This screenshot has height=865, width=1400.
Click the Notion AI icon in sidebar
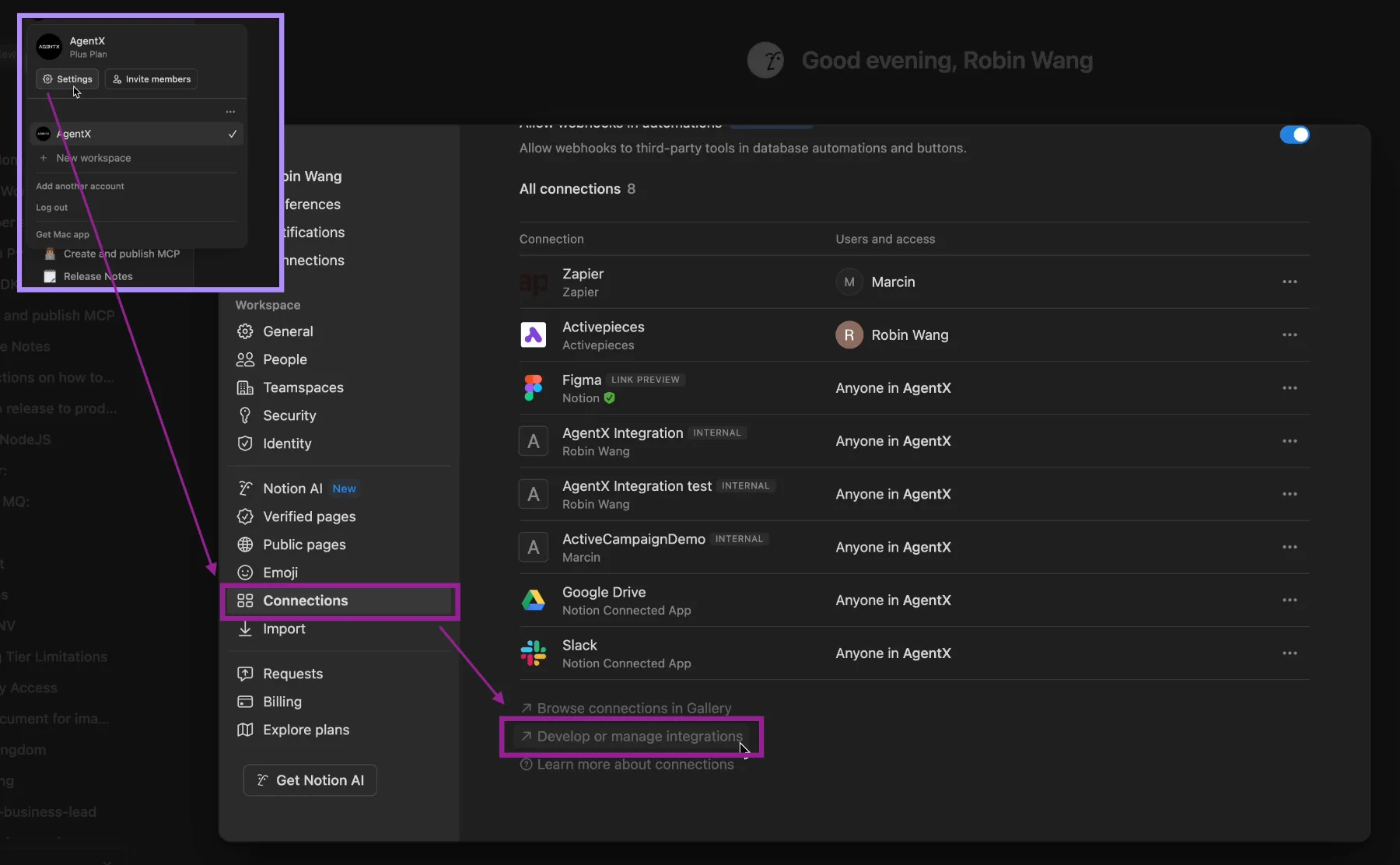pos(245,488)
